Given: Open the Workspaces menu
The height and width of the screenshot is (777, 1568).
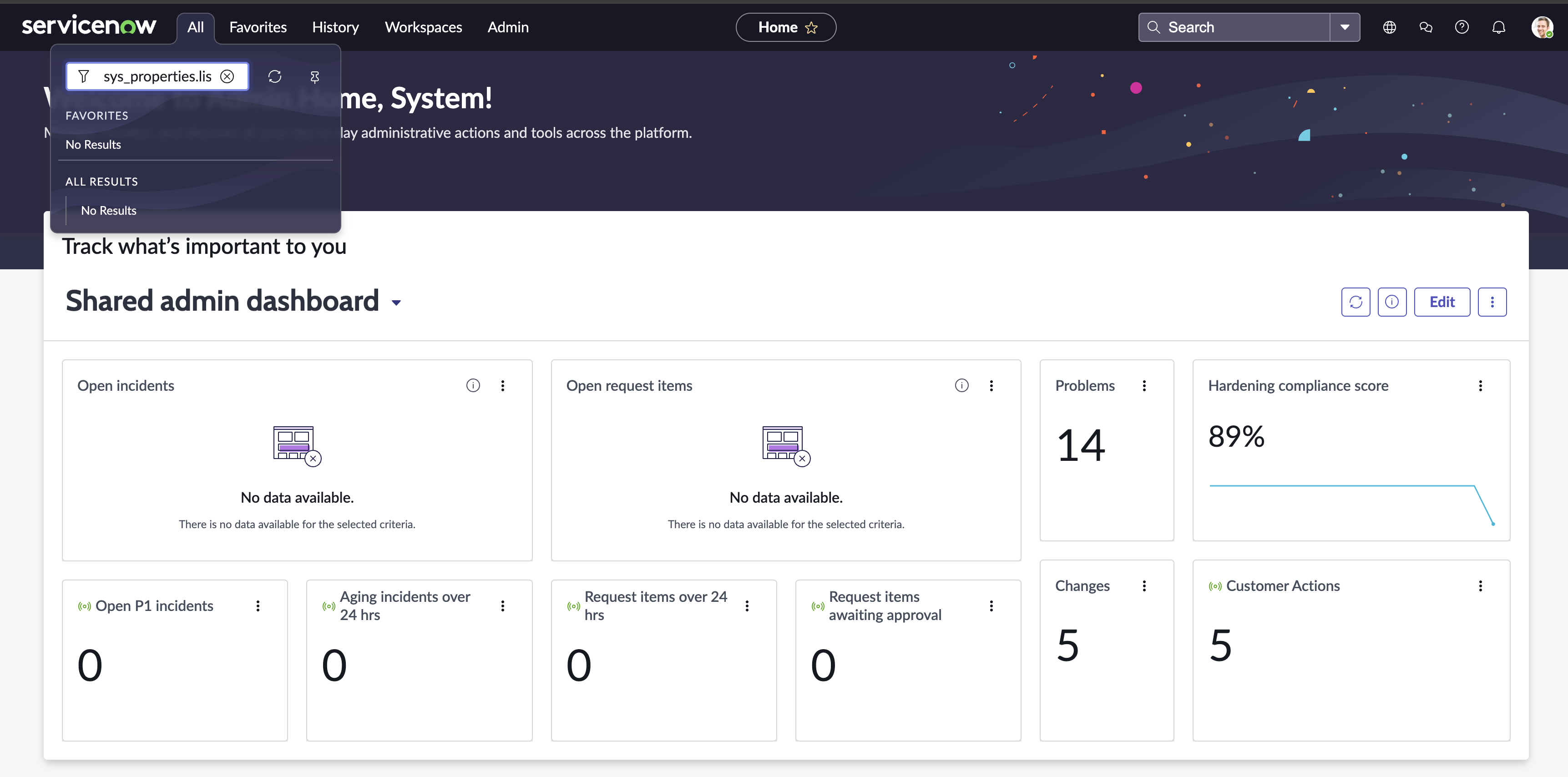Looking at the screenshot, I should click(x=424, y=27).
